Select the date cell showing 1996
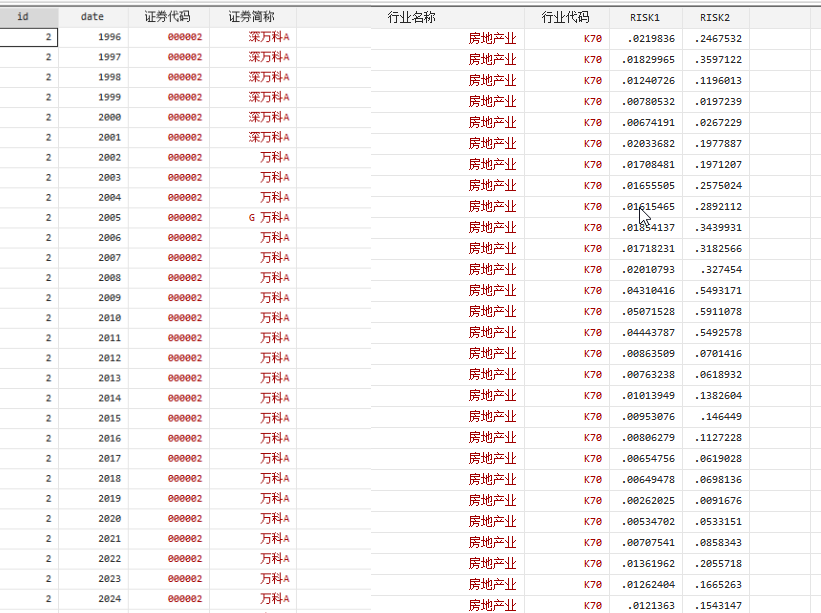Viewport: 821px width, 613px height. [x=110, y=37]
